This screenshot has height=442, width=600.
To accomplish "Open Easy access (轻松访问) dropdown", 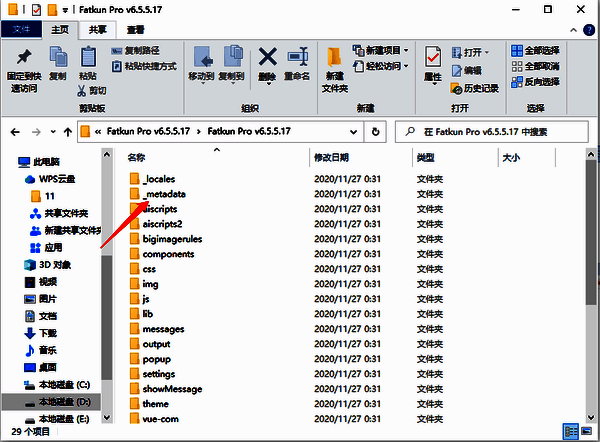I will [x=380, y=66].
